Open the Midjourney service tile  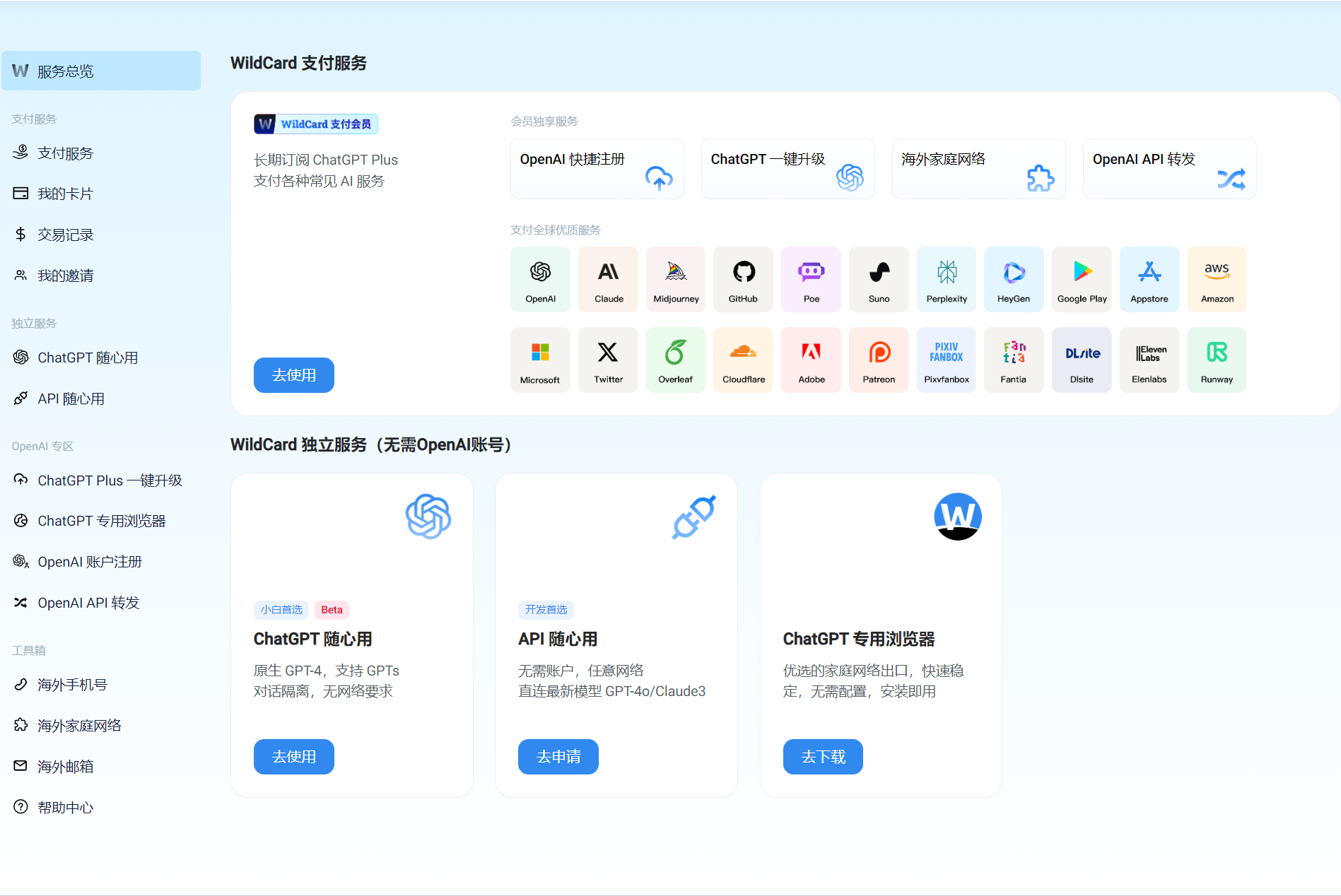676,279
